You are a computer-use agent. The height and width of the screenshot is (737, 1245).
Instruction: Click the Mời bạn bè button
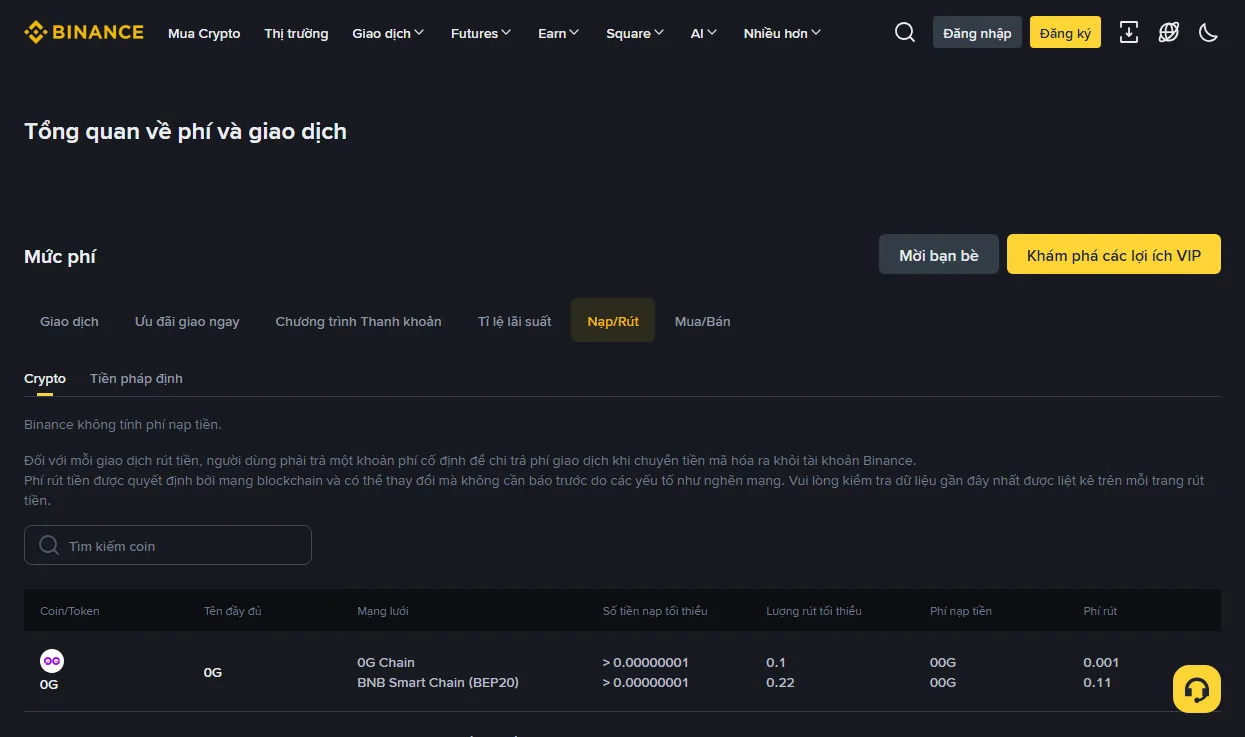[x=939, y=255]
